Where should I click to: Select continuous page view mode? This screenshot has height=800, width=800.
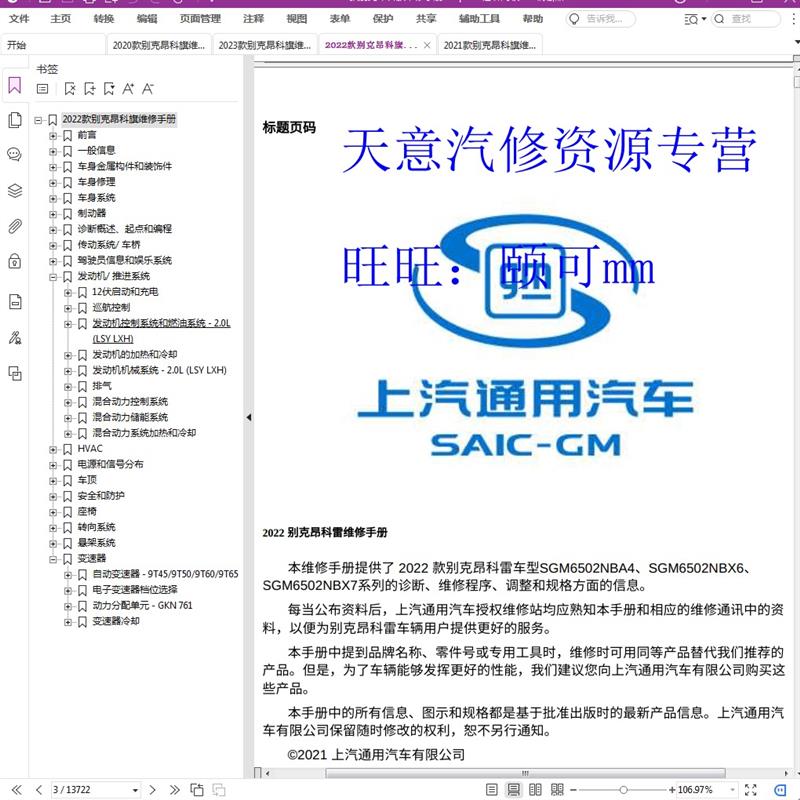pos(513,790)
